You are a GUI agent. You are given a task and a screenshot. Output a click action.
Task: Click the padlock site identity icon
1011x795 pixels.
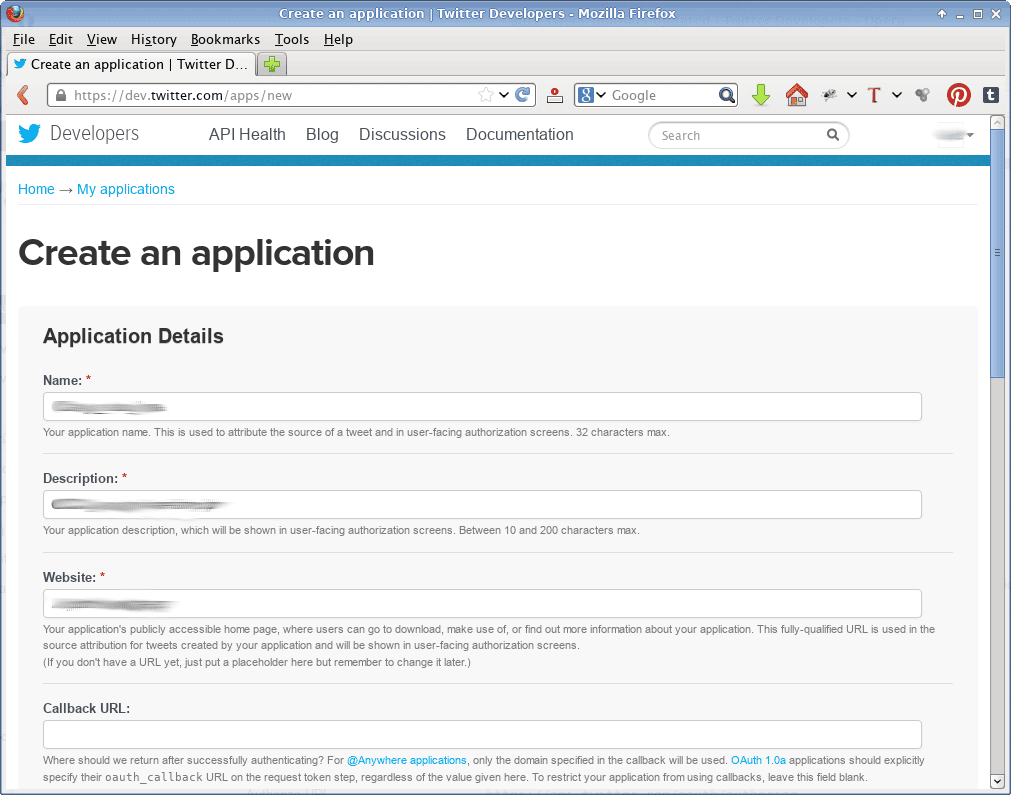pyautogui.click(x=61, y=95)
